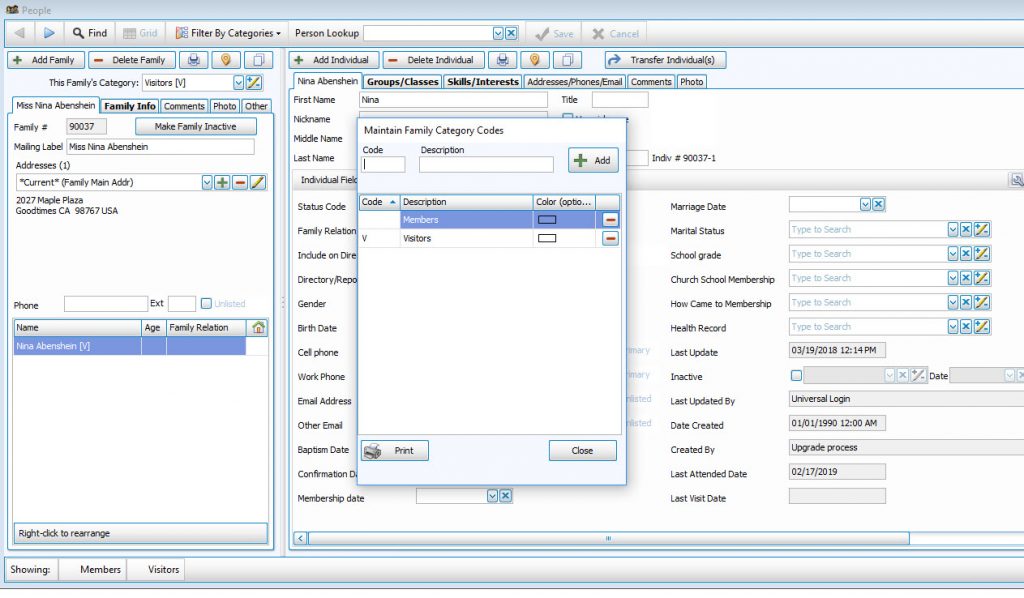Edit family category codes icon

[x=254, y=83]
